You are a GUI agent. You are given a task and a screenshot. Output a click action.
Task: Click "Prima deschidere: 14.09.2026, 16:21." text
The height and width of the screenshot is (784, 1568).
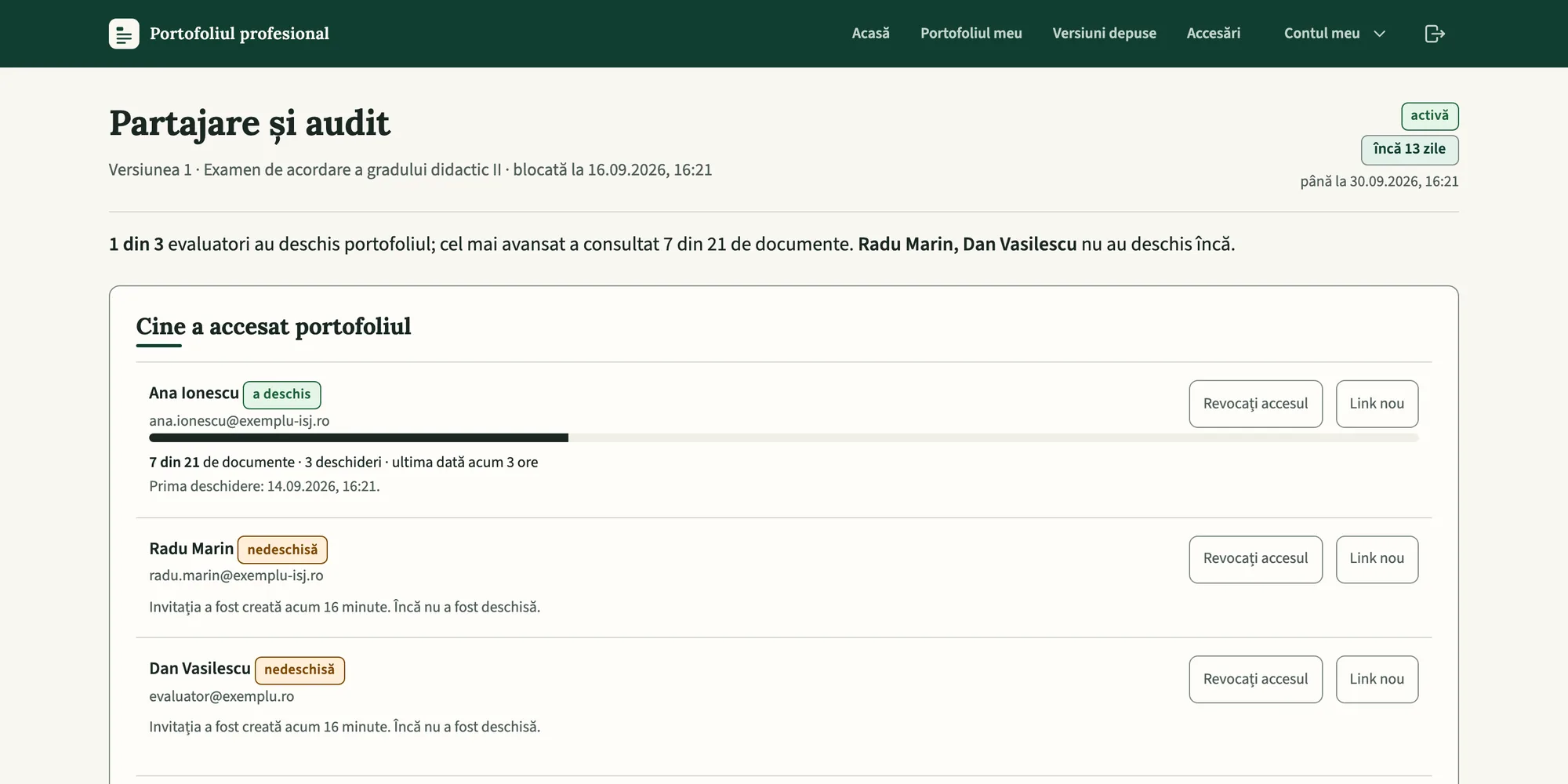coord(264,486)
